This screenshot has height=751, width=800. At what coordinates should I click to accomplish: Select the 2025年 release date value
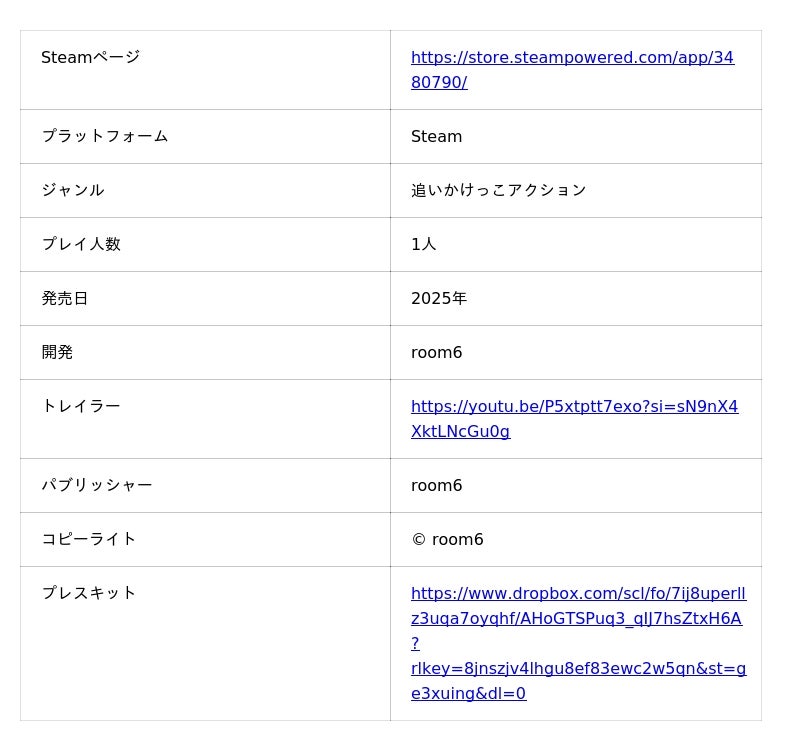[x=439, y=298]
